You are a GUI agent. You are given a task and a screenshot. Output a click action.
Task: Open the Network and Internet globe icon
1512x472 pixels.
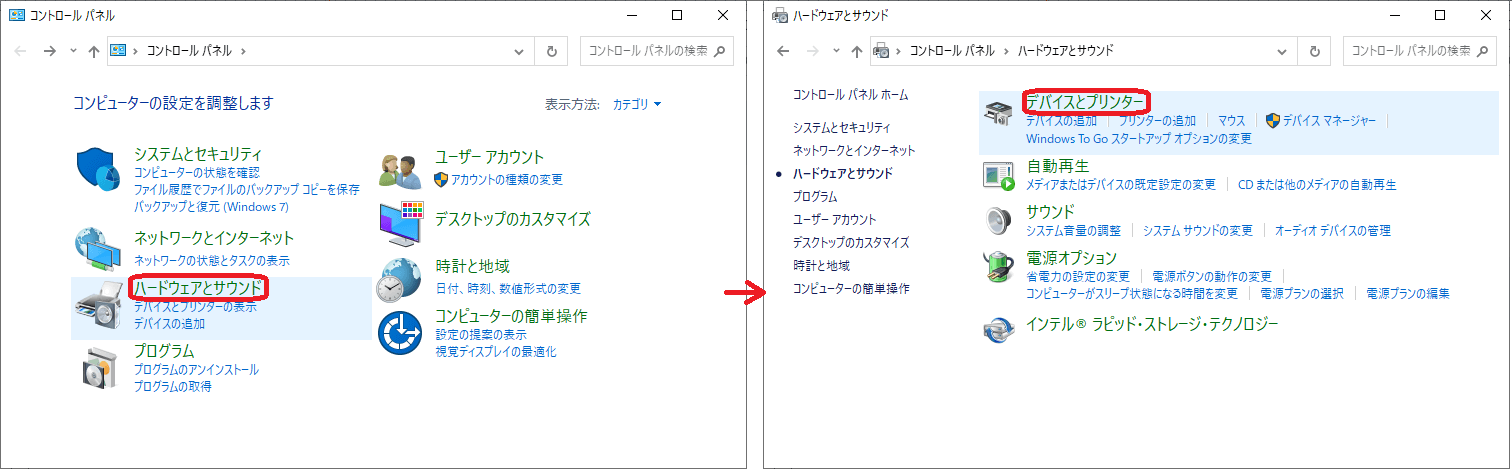click(x=99, y=249)
